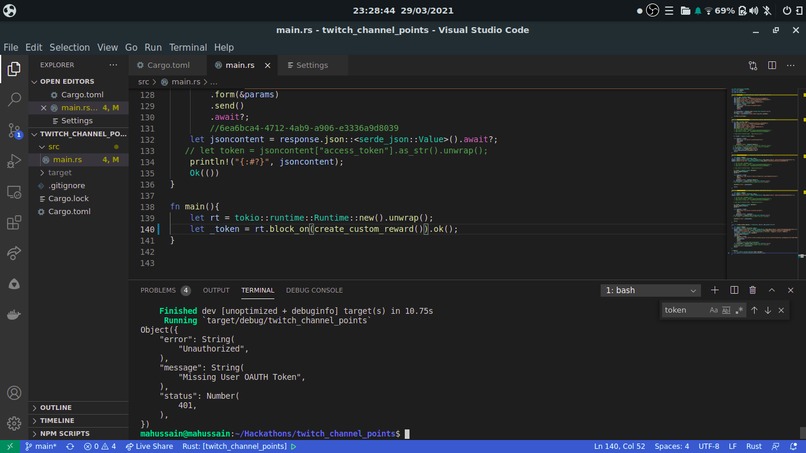
Task: Open the Run and Debug view
Action: (14, 161)
